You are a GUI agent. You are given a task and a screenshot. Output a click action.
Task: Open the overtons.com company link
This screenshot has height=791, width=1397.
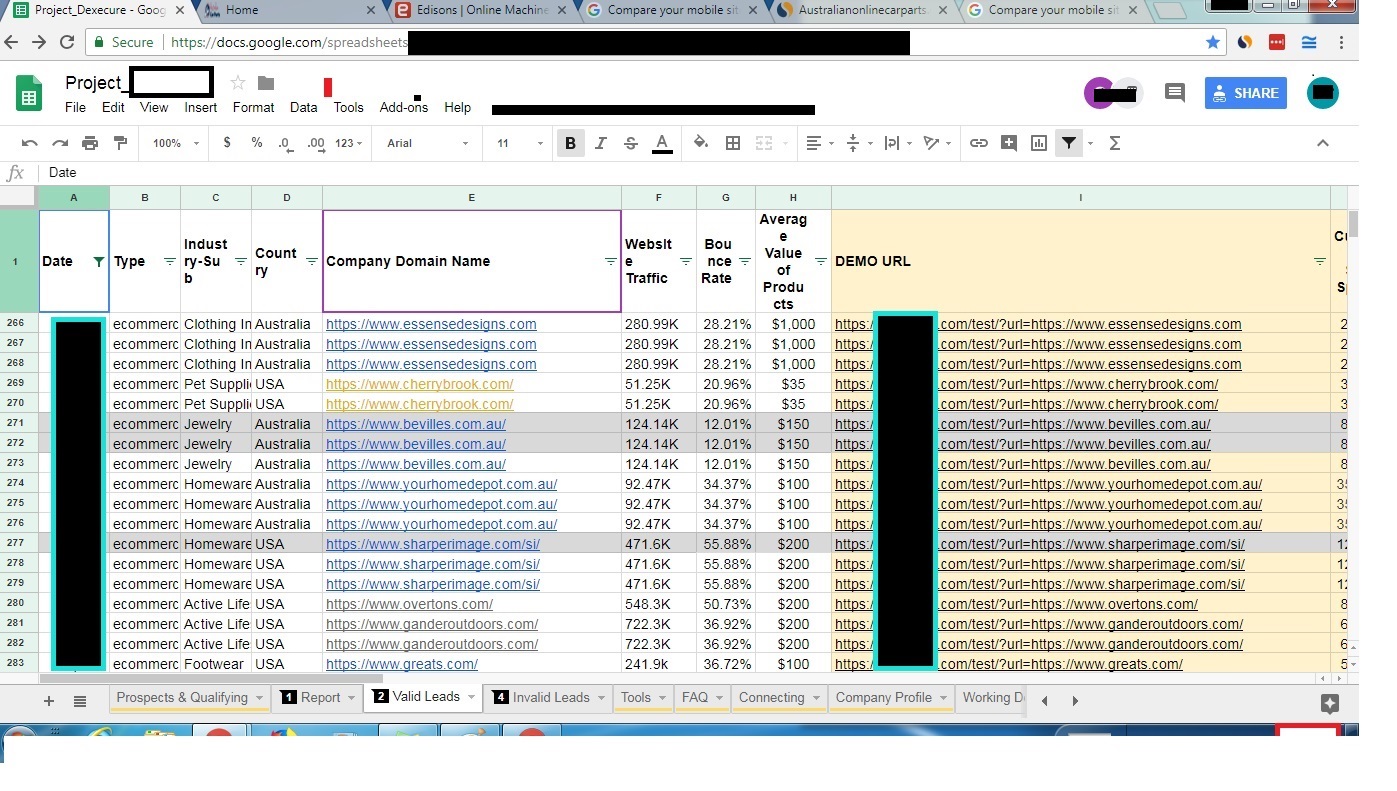409,604
